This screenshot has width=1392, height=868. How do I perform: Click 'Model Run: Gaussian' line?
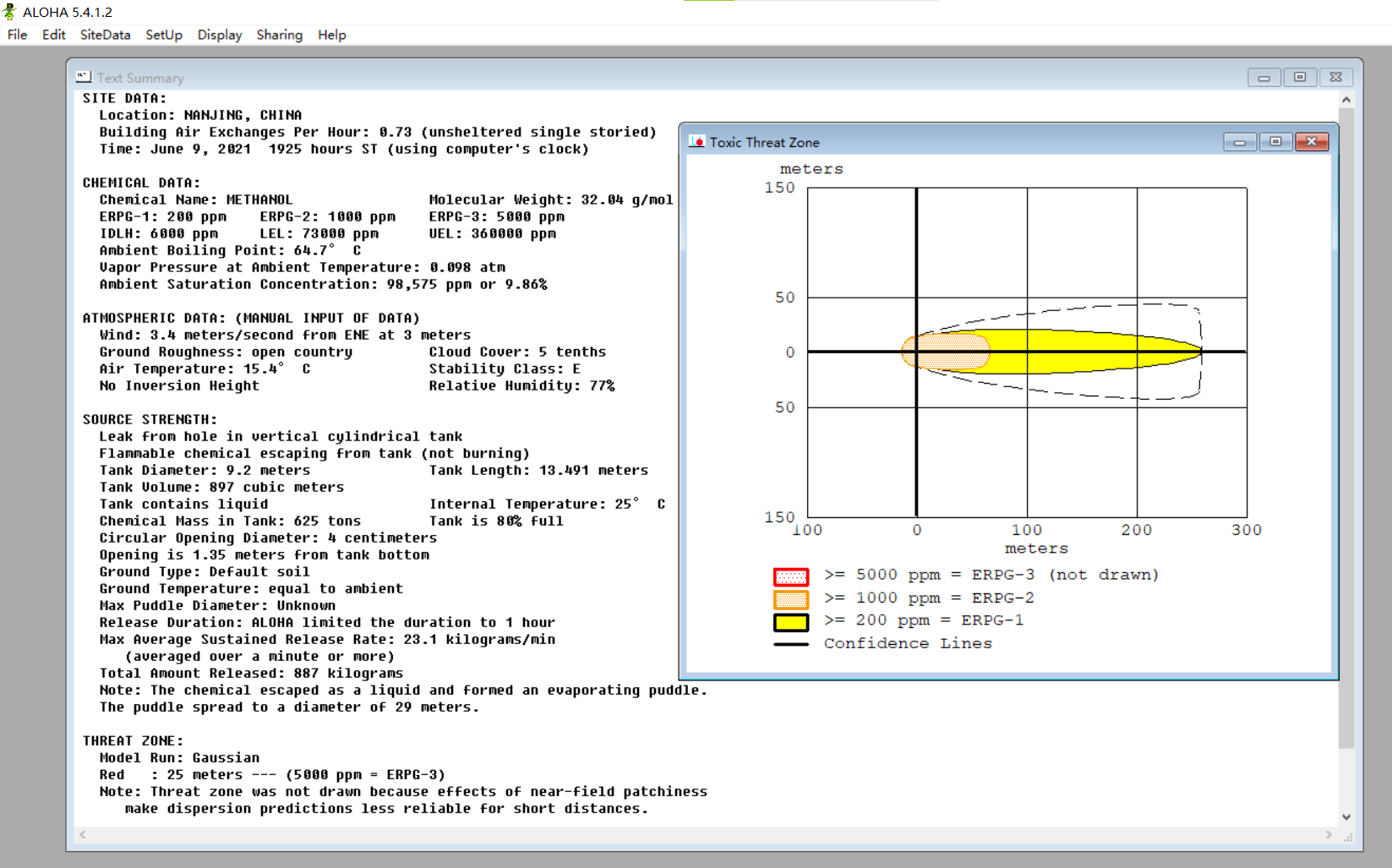click(x=179, y=757)
